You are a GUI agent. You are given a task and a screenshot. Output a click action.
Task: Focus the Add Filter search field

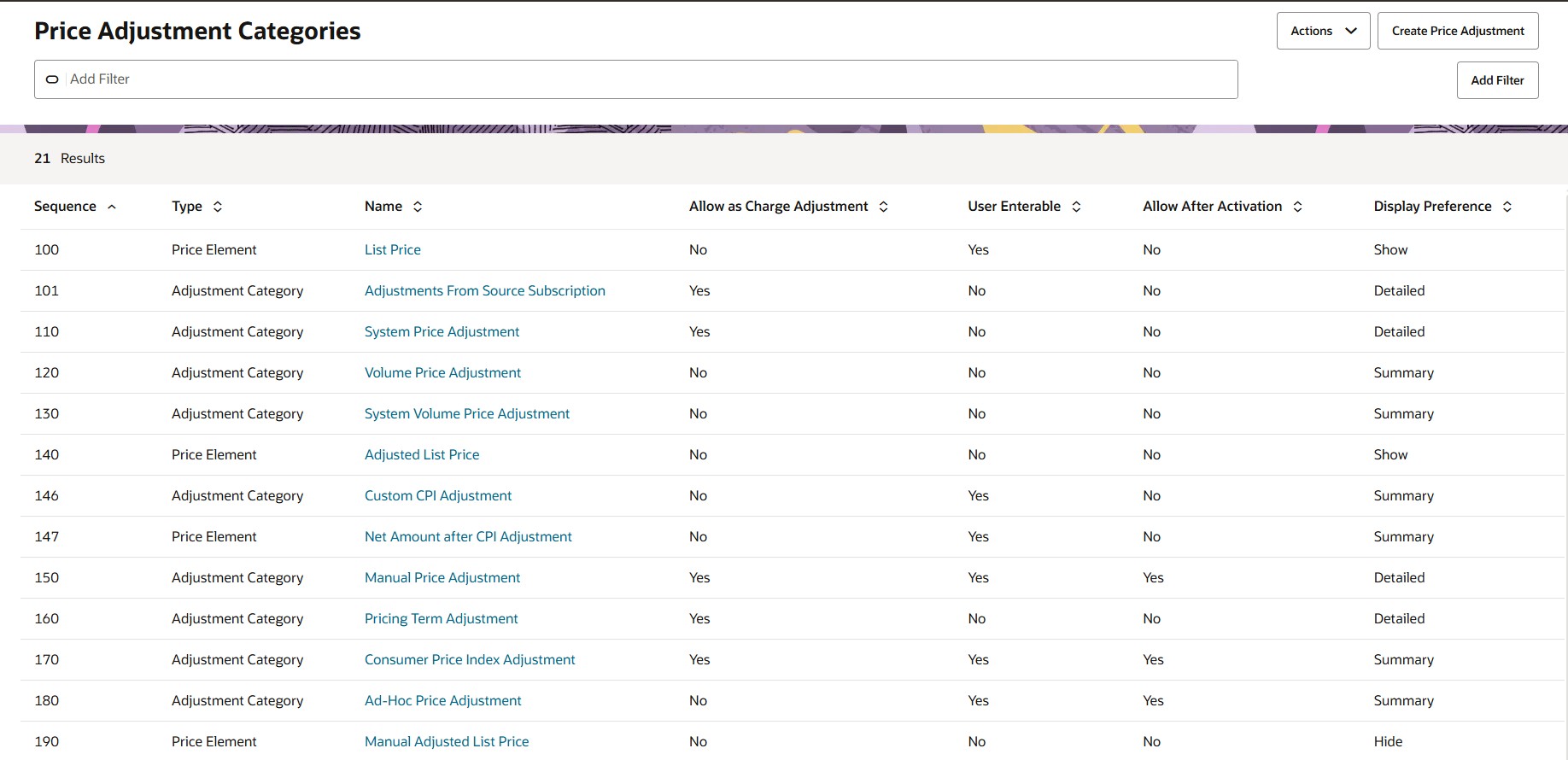[x=635, y=79]
